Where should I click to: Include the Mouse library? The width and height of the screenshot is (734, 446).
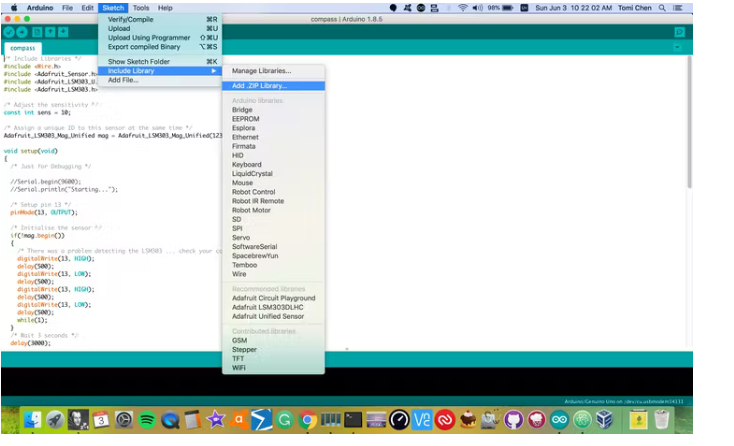tap(273, 183)
